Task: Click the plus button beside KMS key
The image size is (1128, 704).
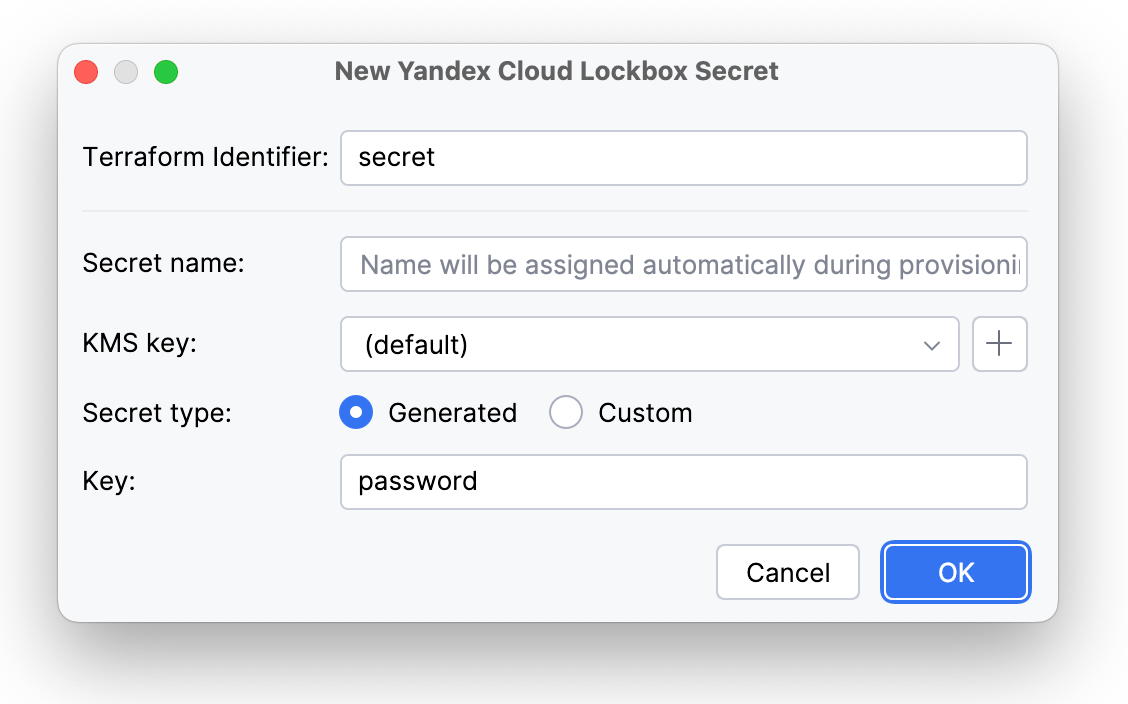Action: point(999,344)
